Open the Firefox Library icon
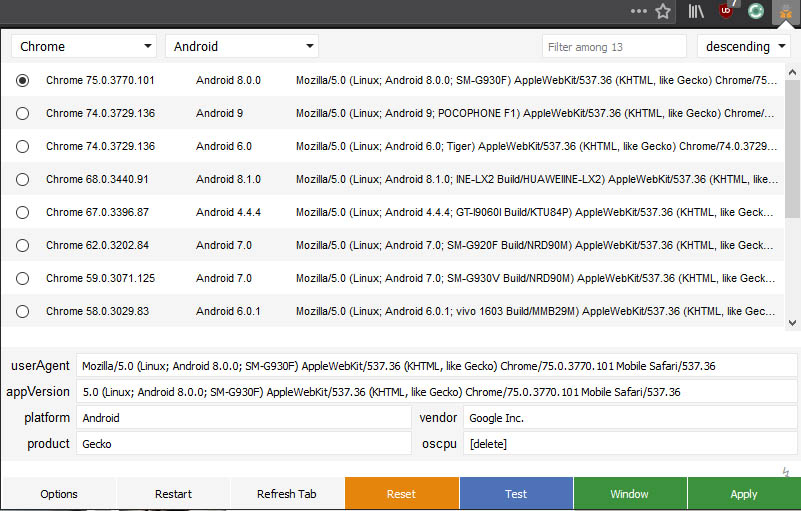Screen dimensions: 801x511 (696, 11)
